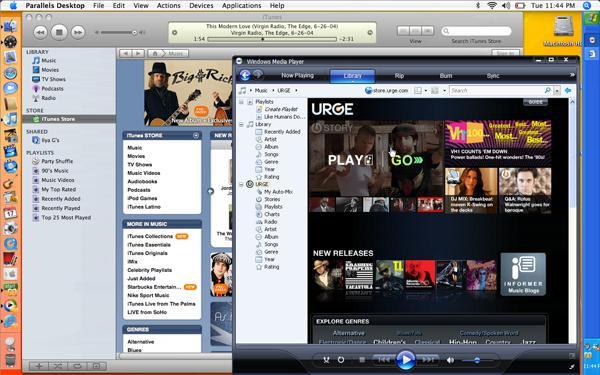Click the music note category icon in Media Player

pyautogui.click(x=242, y=91)
